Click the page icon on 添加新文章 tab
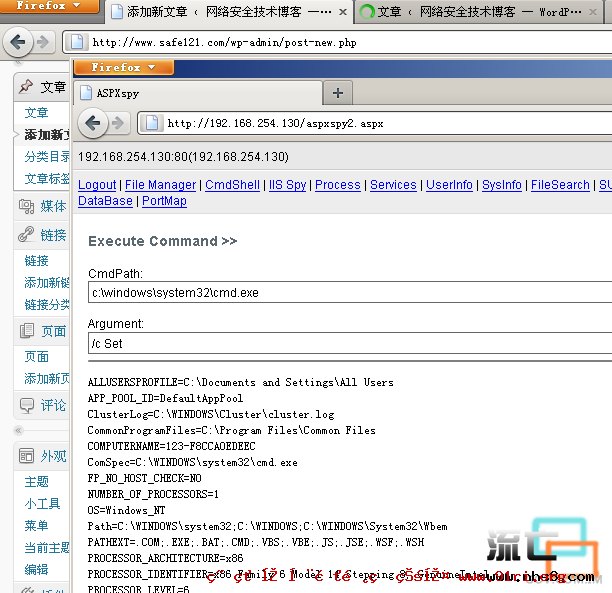Image resolution: width=612 pixels, height=593 pixels. [x=117, y=12]
